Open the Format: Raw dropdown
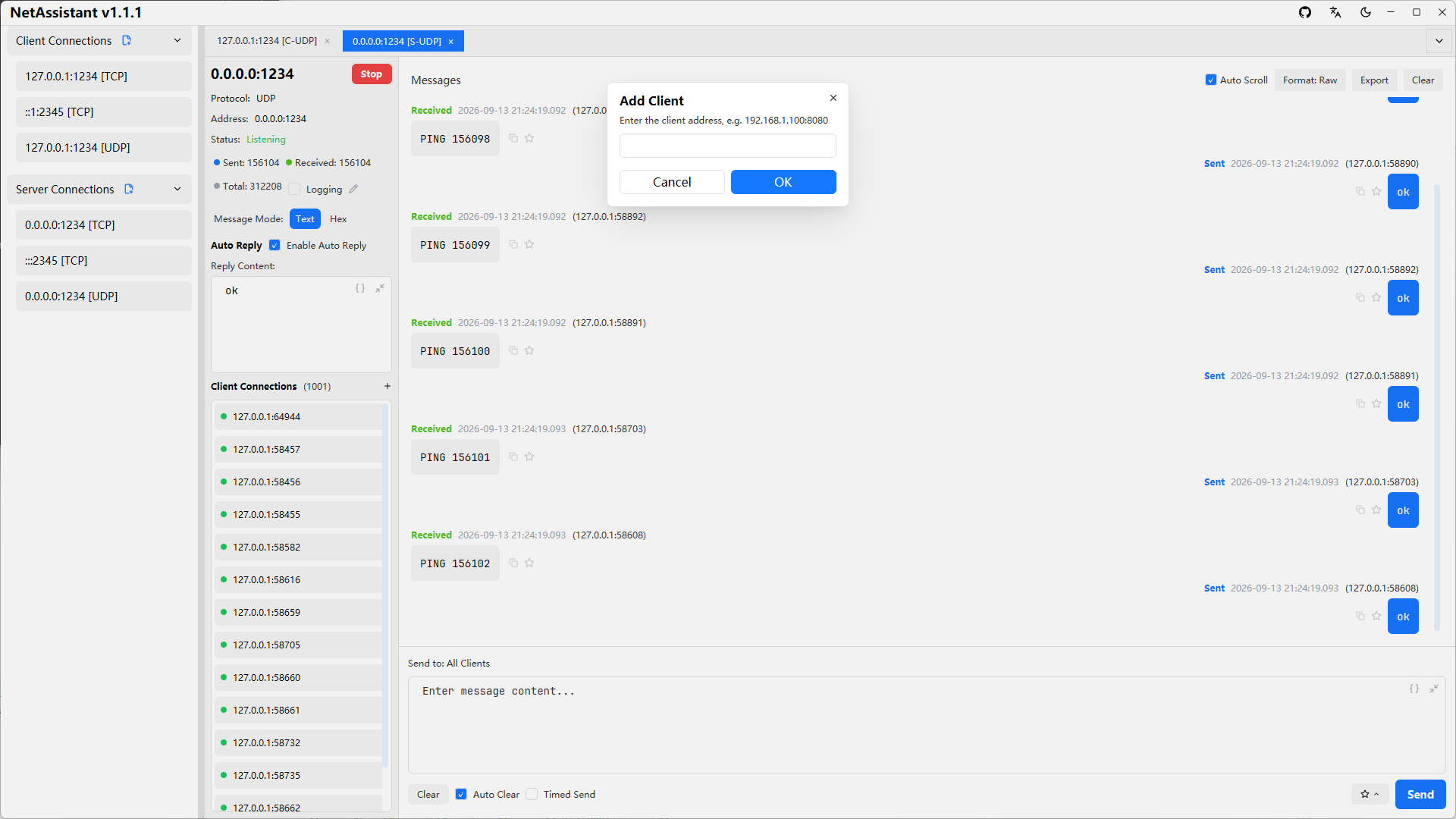 [1310, 80]
